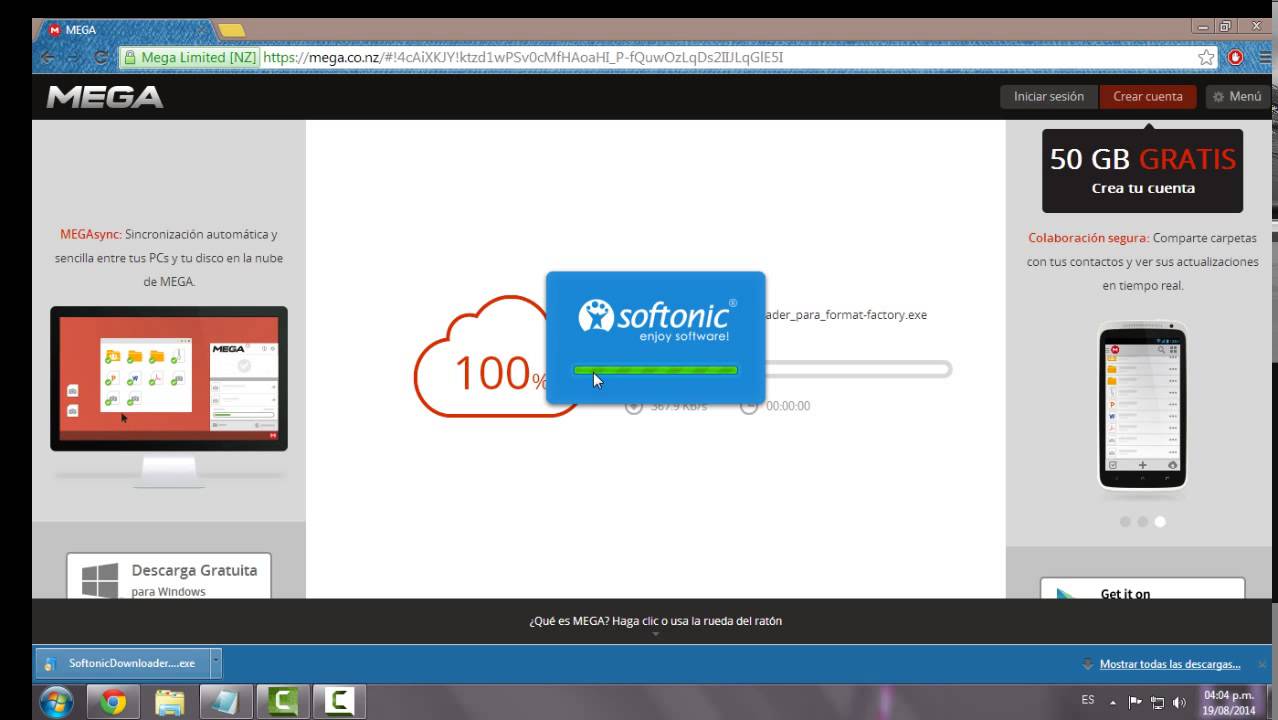Click the Crear cuenta button
Viewport: 1278px width, 720px height.
(x=1148, y=97)
